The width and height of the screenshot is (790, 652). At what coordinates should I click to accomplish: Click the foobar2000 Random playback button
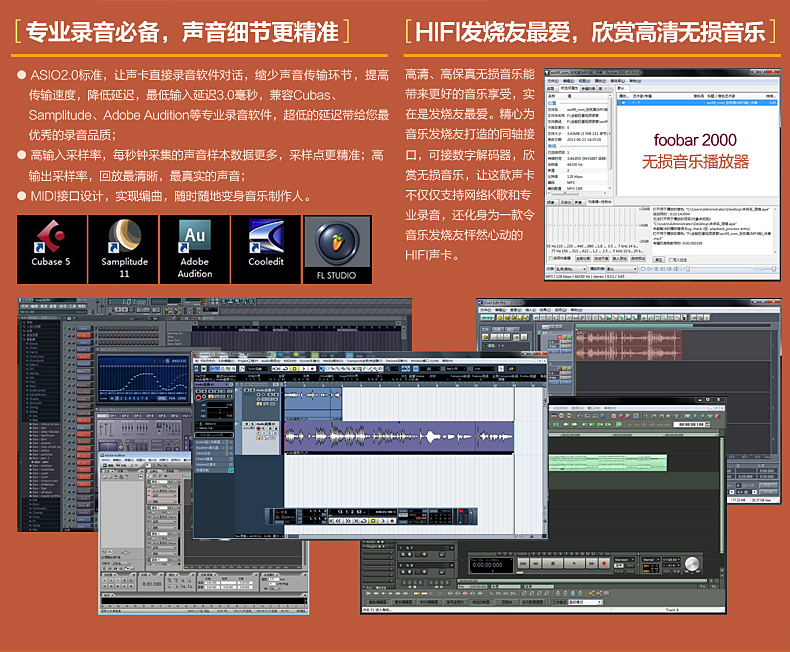(676, 269)
